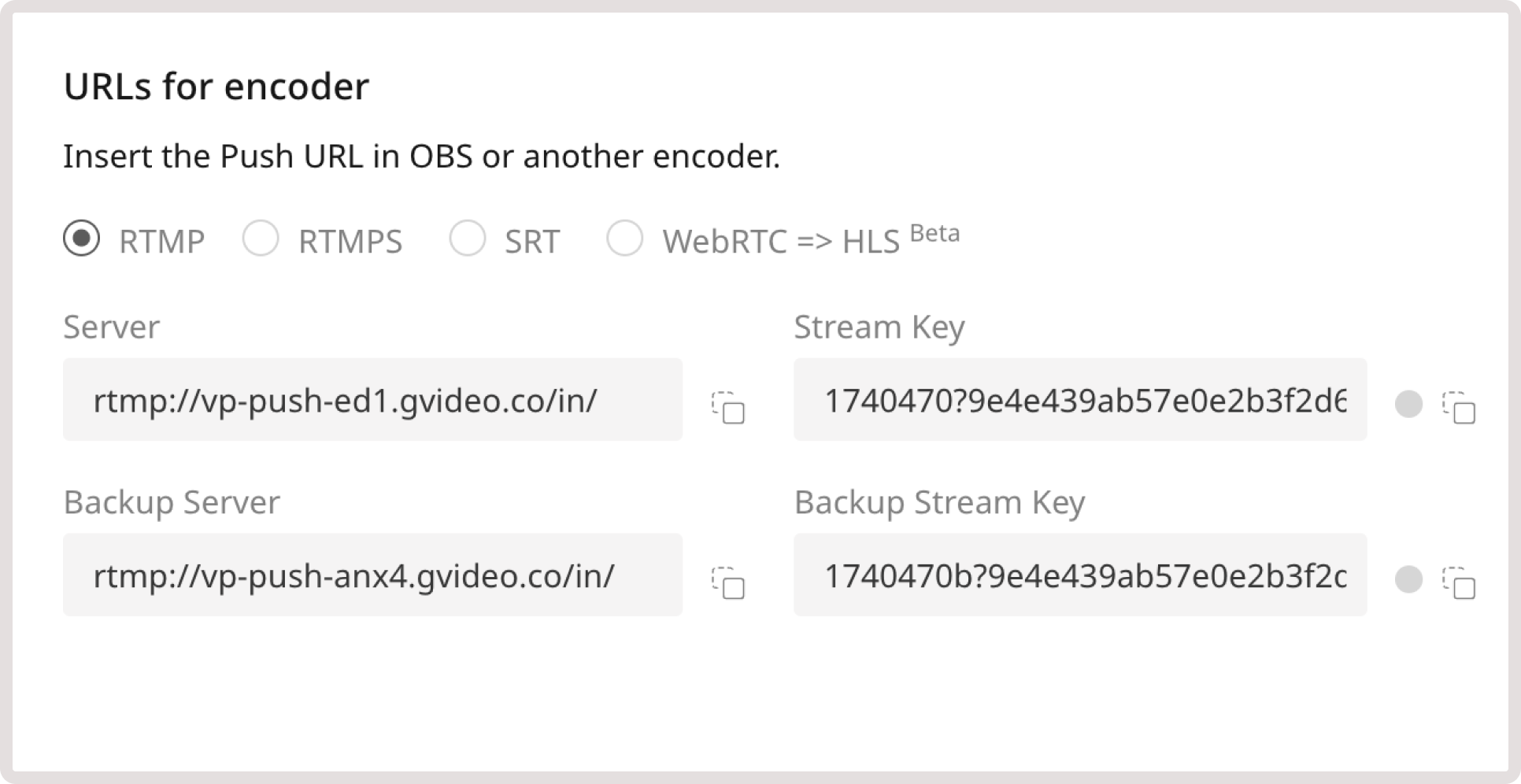This screenshot has height=784, width=1521.
Task: Copy the Backup Stream Key copy icon
Action: [1460, 582]
